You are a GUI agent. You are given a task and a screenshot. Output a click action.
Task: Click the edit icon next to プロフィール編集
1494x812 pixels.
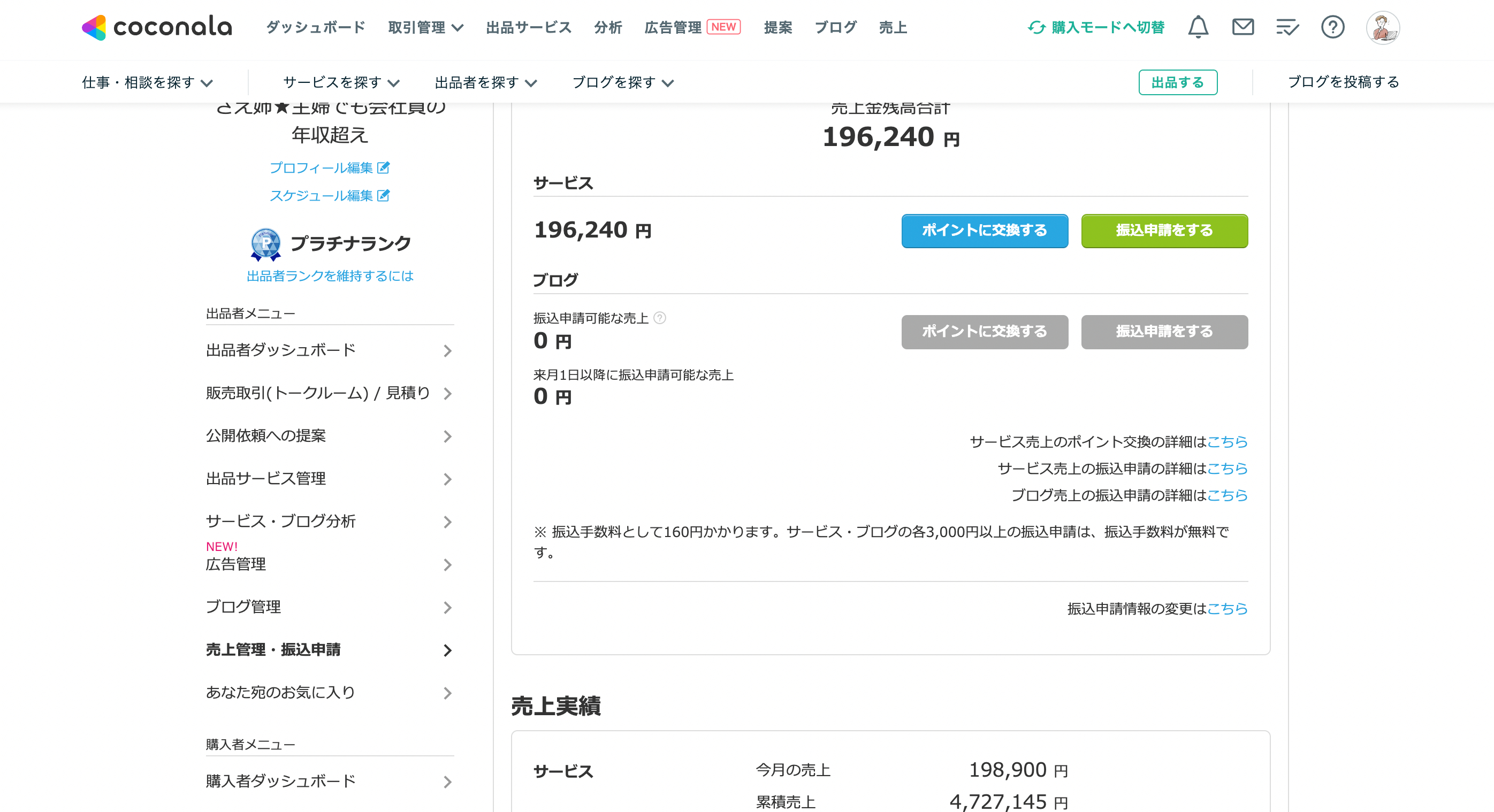(x=383, y=167)
